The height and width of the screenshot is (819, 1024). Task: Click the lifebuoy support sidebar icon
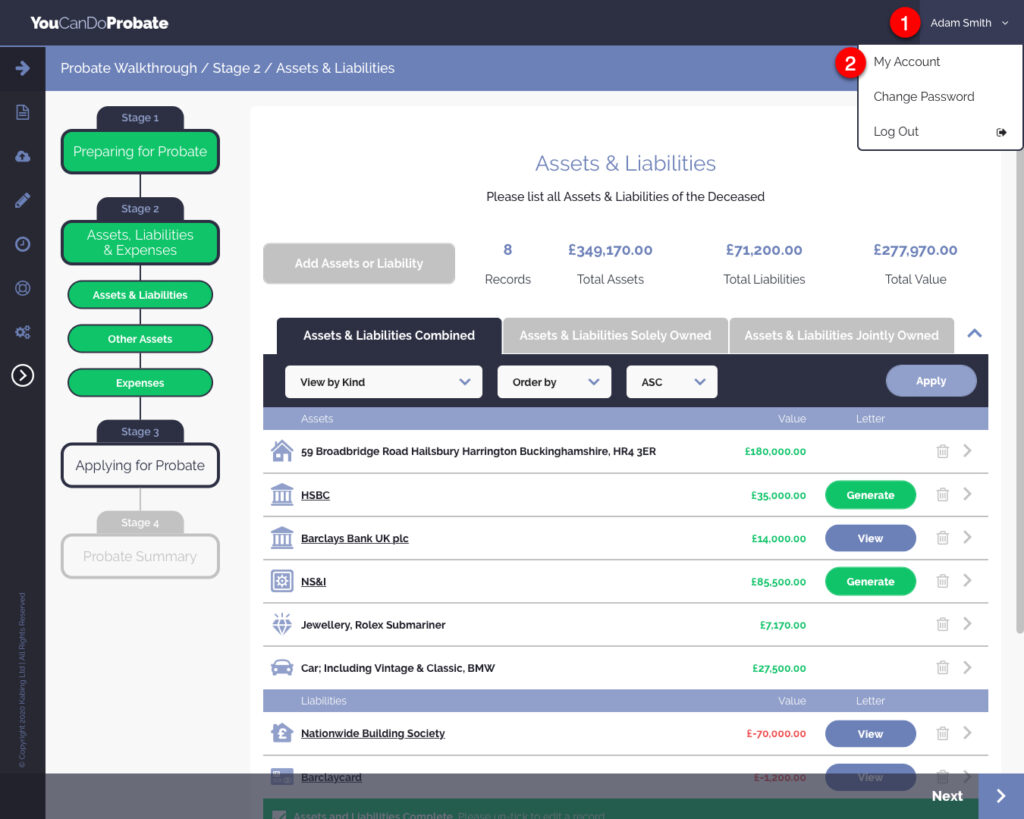click(x=22, y=288)
